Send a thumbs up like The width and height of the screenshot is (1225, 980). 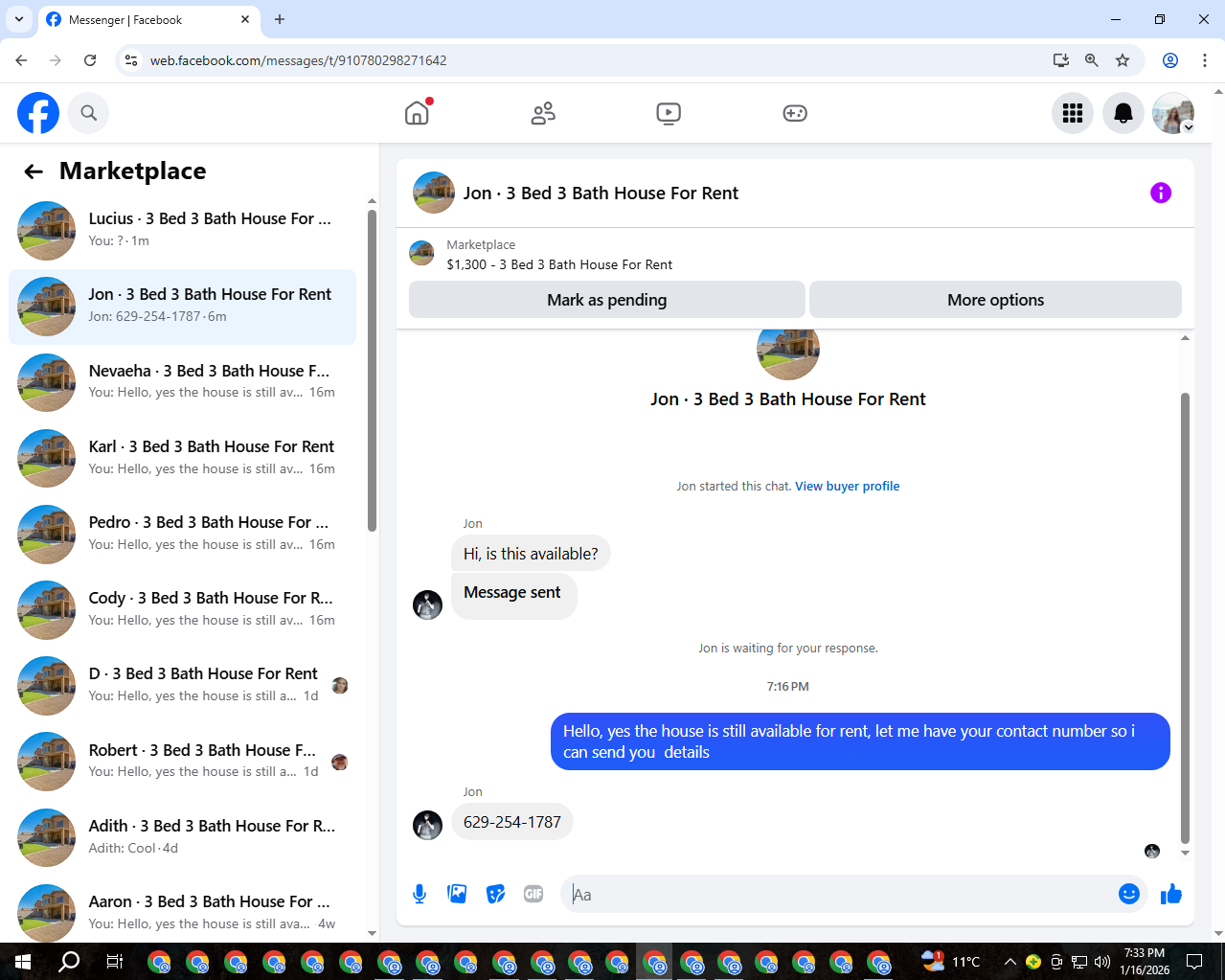1170,894
